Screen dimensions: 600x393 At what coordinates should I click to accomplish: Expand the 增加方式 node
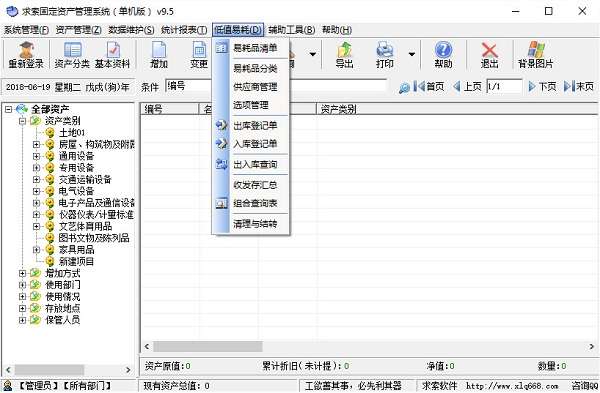[22, 273]
